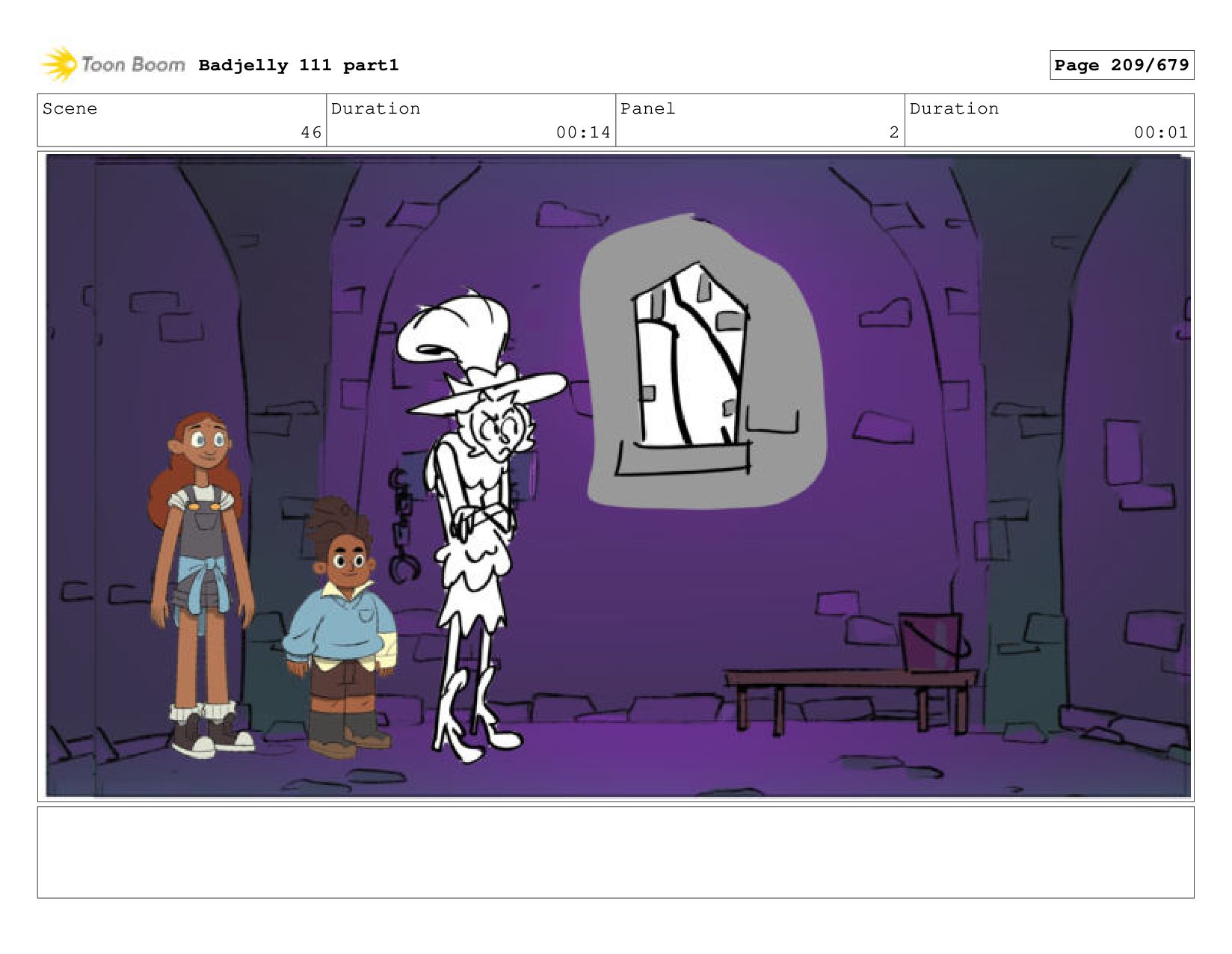The image size is (1232, 954).
Task: Click the panel duration value '00:01'
Action: (1161, 132)
